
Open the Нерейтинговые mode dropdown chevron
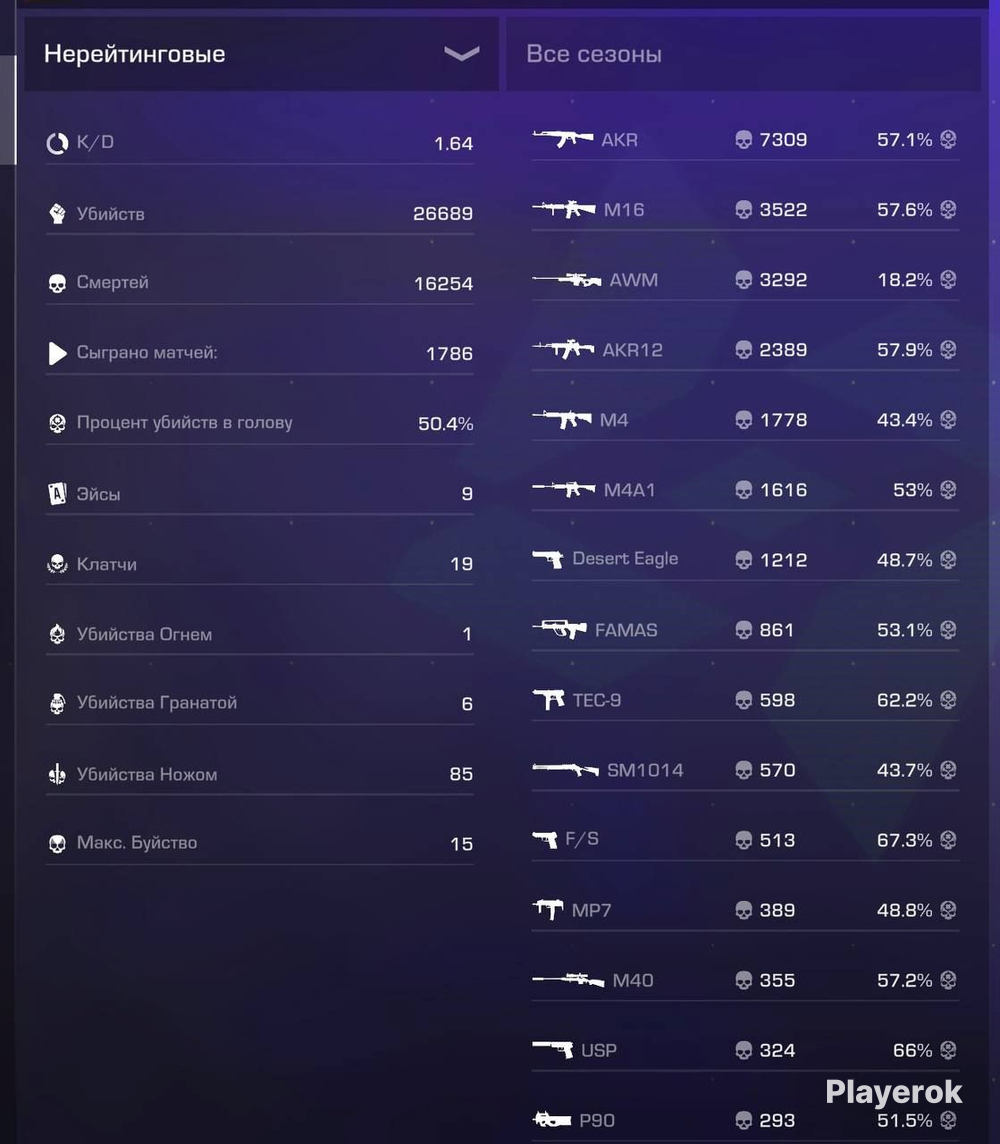(x=462, y=53)
